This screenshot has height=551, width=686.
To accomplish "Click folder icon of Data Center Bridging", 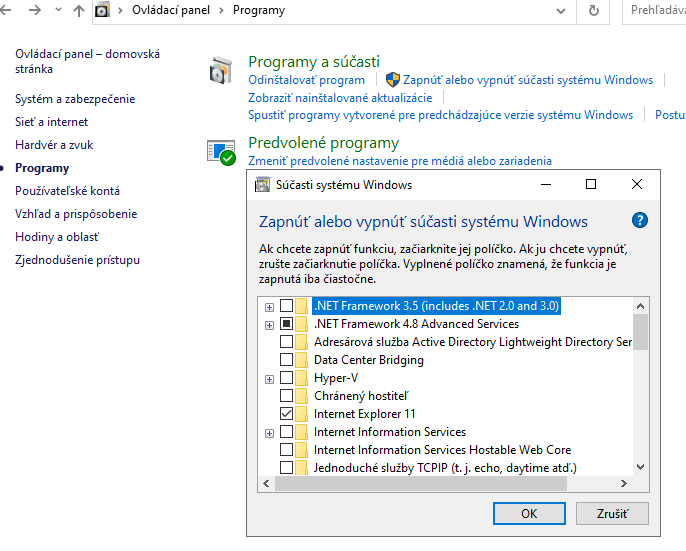I will 301,360.
